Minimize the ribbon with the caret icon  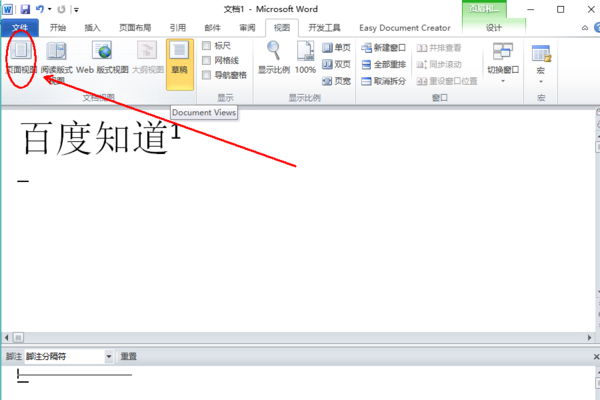[x=585, y=28]
